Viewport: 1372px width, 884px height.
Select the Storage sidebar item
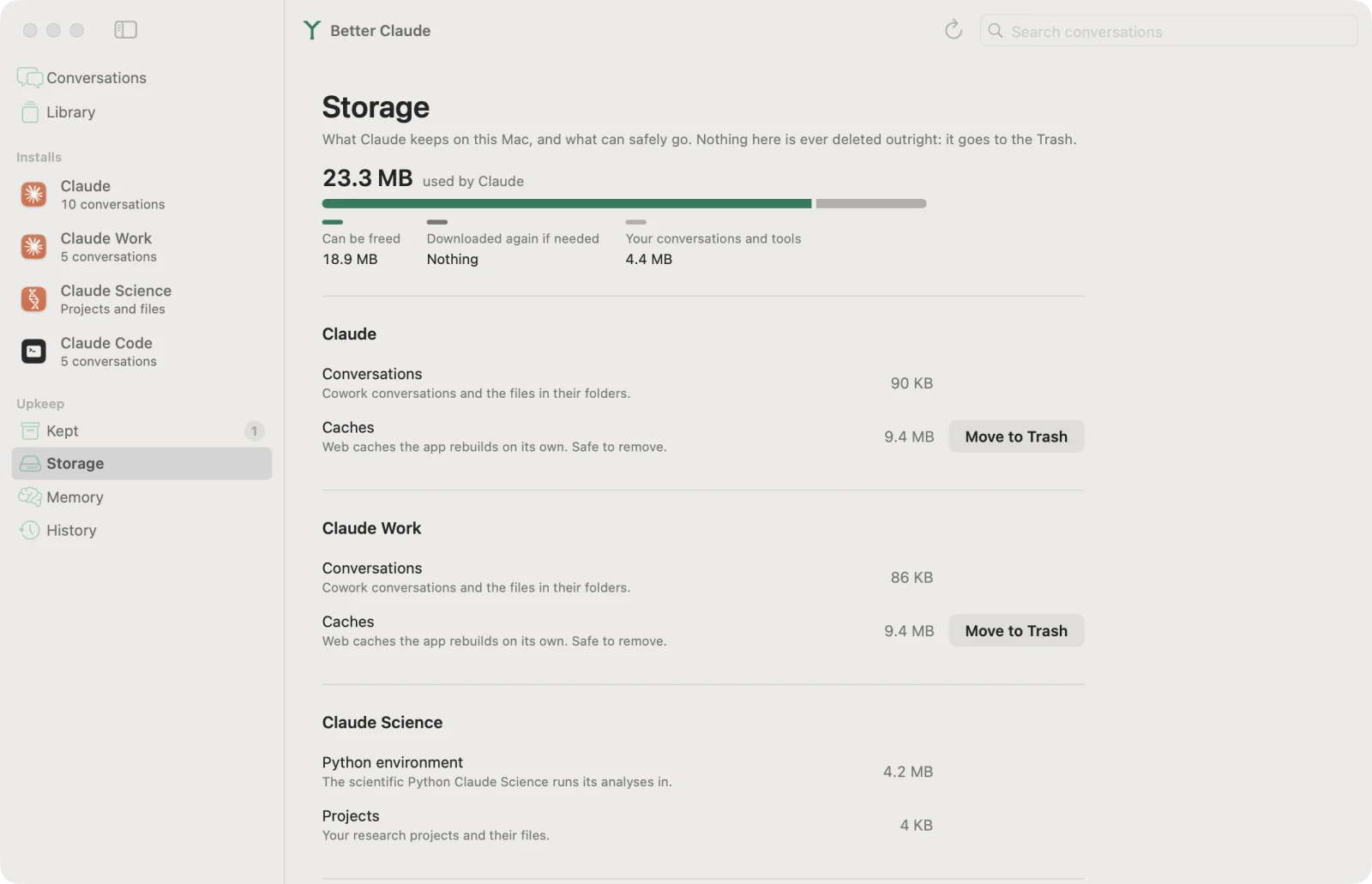click(141, 464)
